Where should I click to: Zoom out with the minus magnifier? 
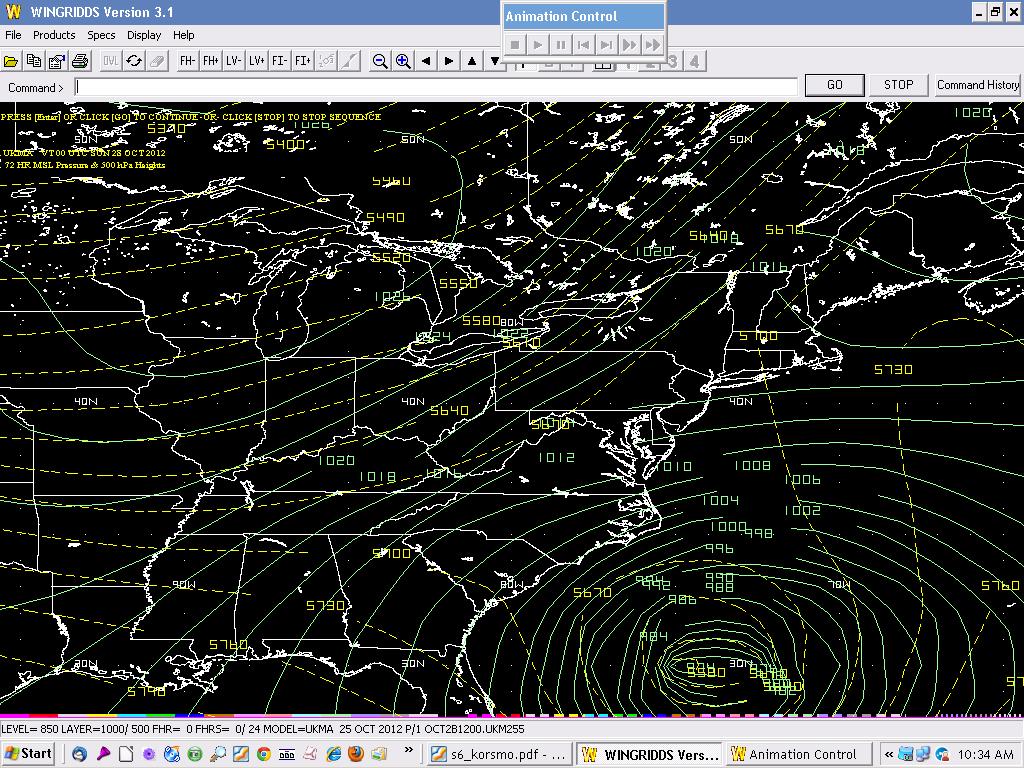coord(379,61)
